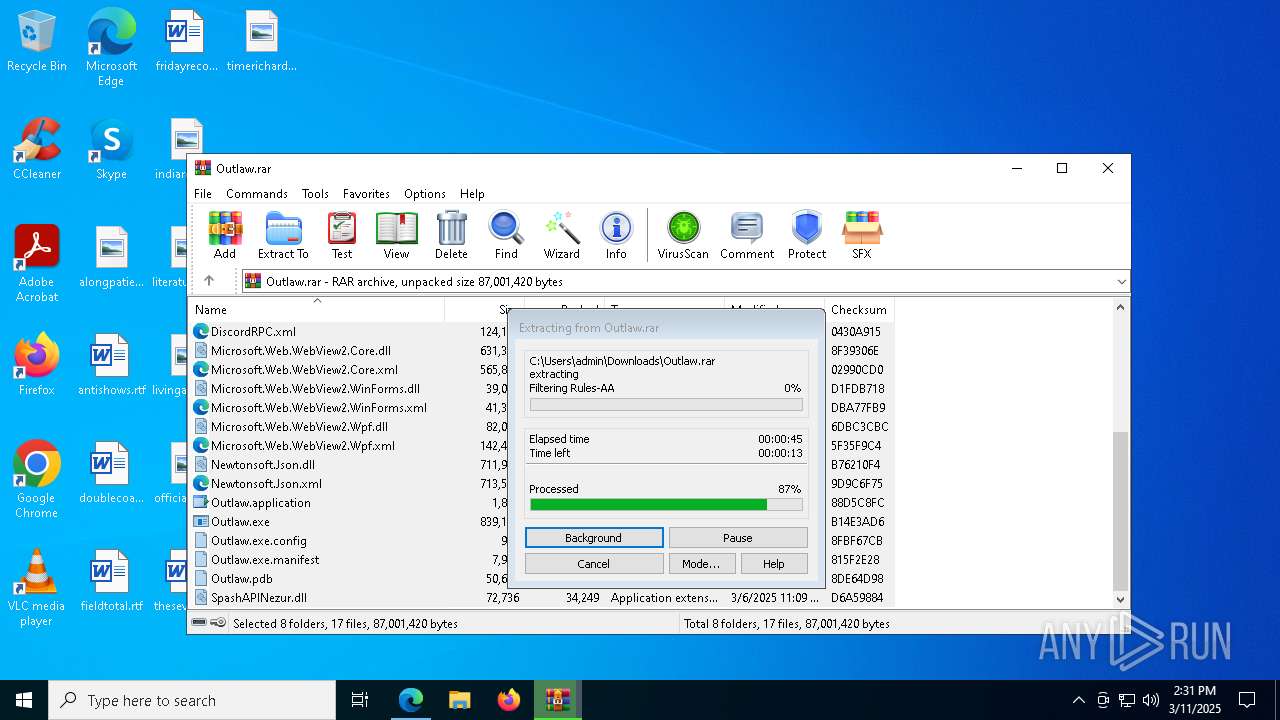Open Recycle Bin on desktop
The image size is (1280, 720).
[x=37, y=42]
